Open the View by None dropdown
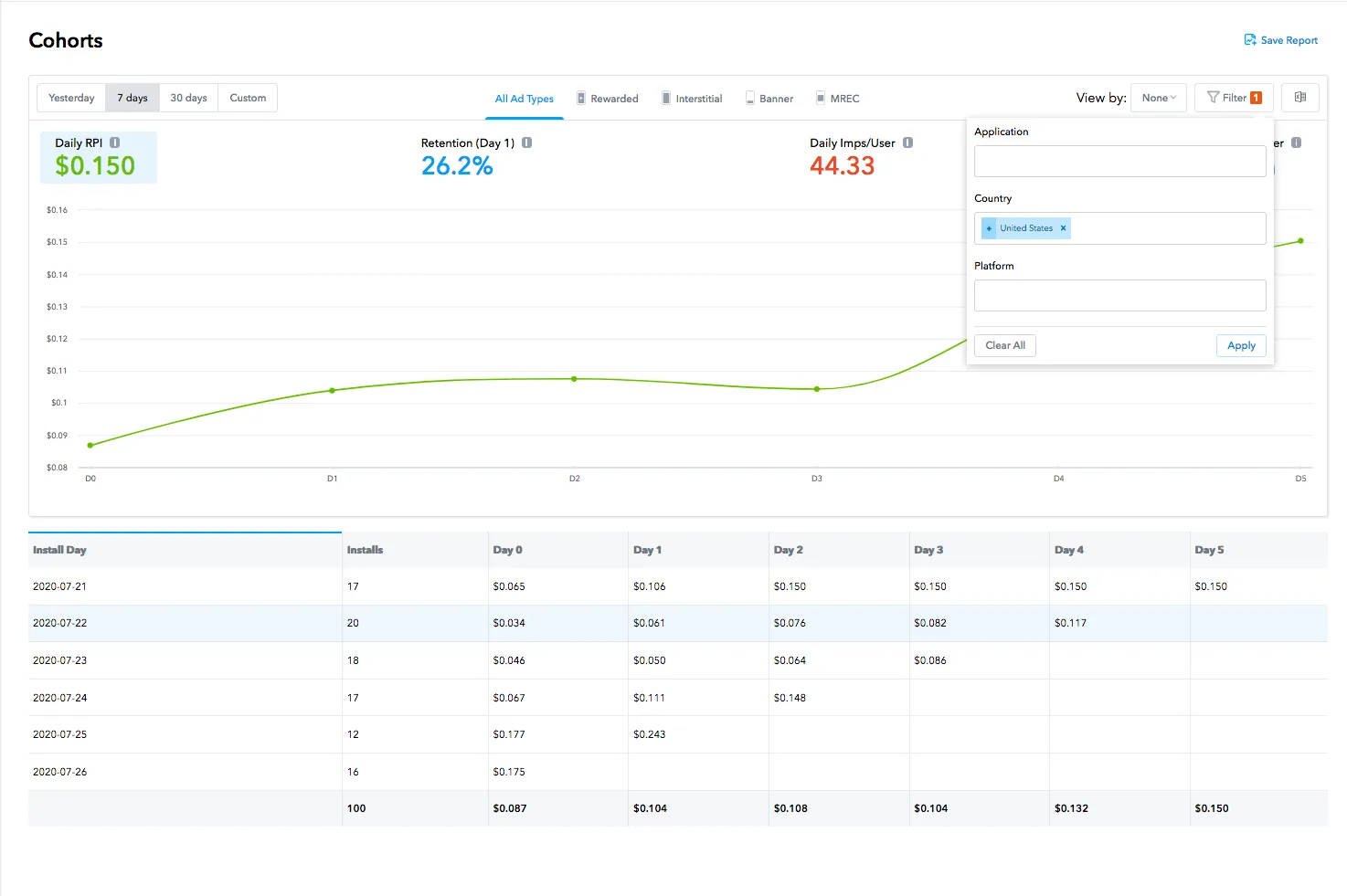This screenshot has width=1347, height=896. pos(1159,98)
